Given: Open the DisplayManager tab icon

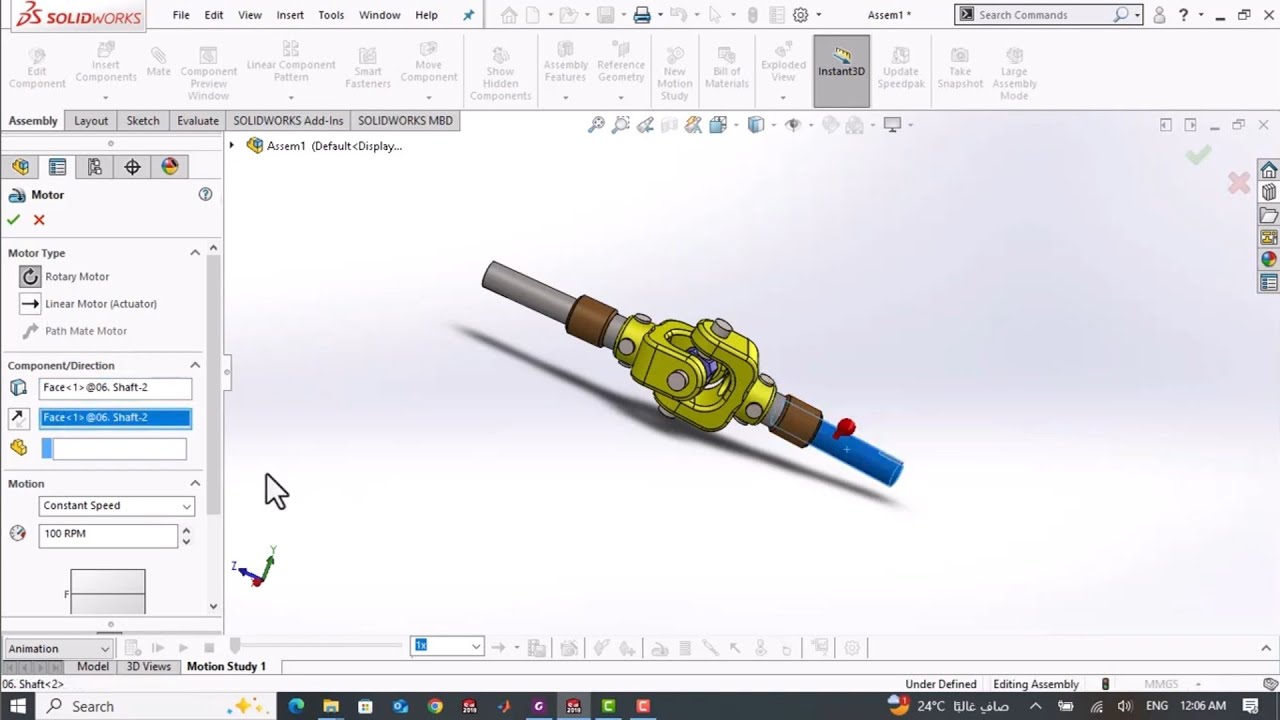Looking at the screenshot, I should click(x=170, y=167).
